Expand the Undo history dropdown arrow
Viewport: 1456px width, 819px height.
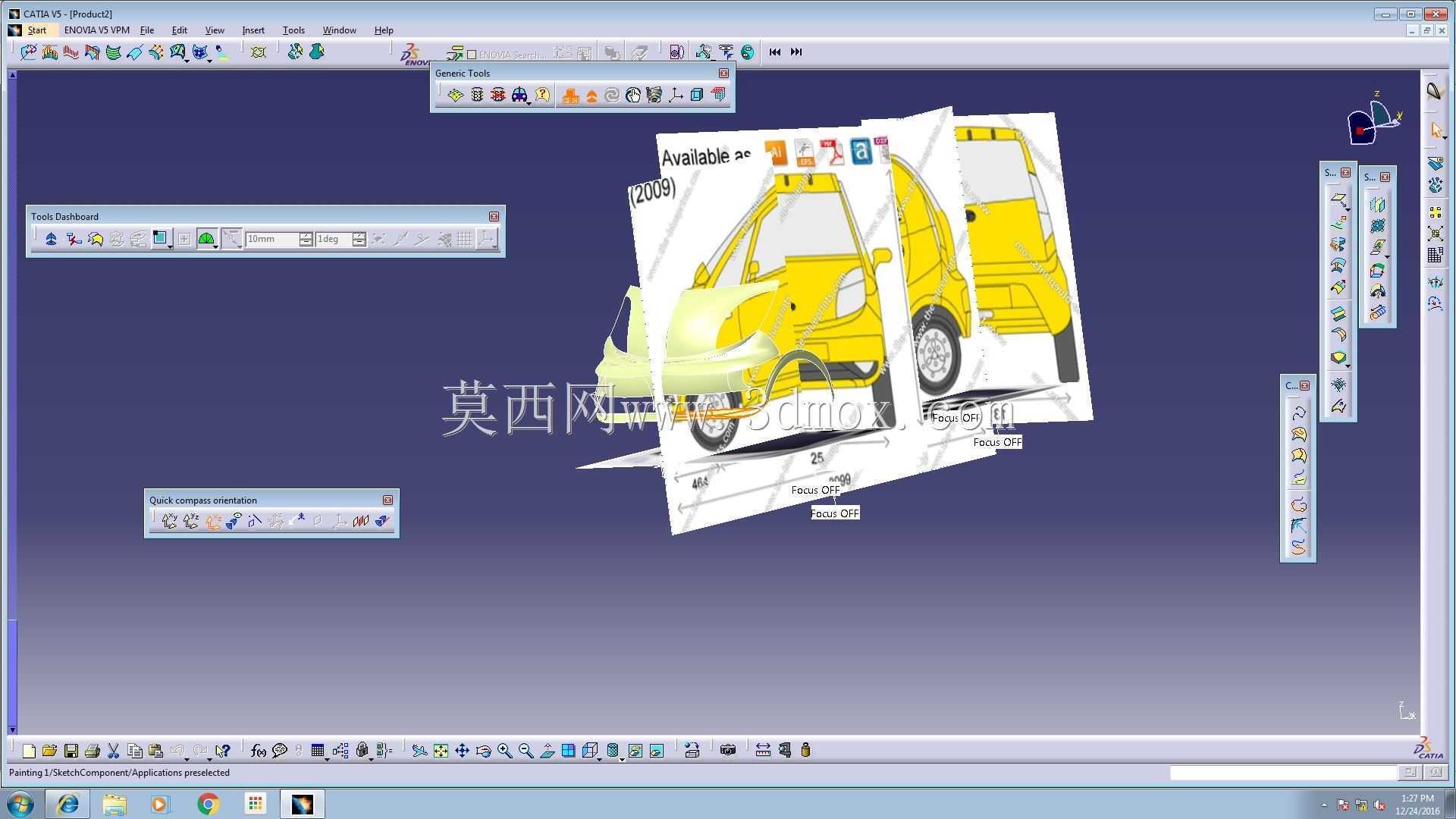click(x=187, y=758)
